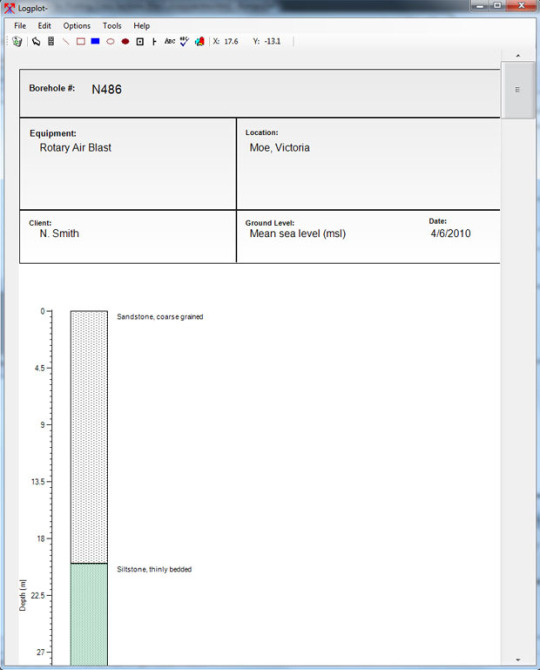Select the scale bar tick tool

[x=154, y=41]
